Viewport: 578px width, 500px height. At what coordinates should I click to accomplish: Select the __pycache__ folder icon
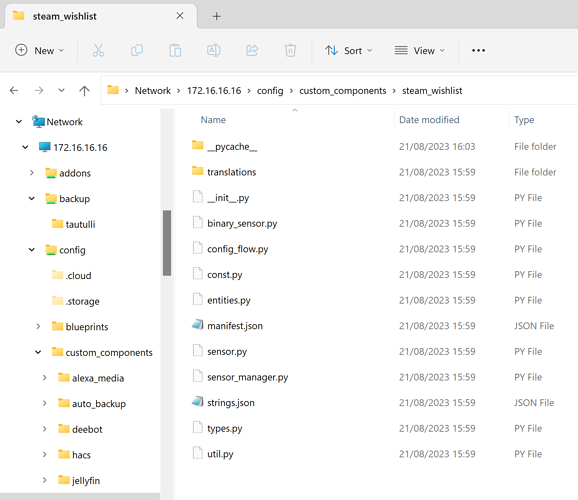(198, 145)
